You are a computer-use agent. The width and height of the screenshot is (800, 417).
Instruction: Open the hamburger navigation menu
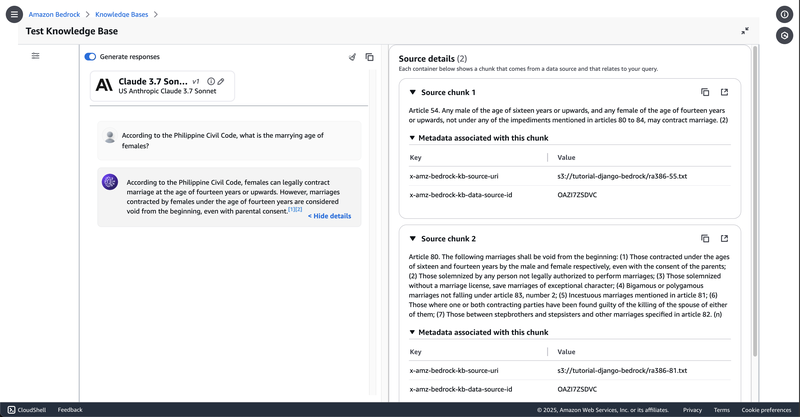[x=14, y=14]
